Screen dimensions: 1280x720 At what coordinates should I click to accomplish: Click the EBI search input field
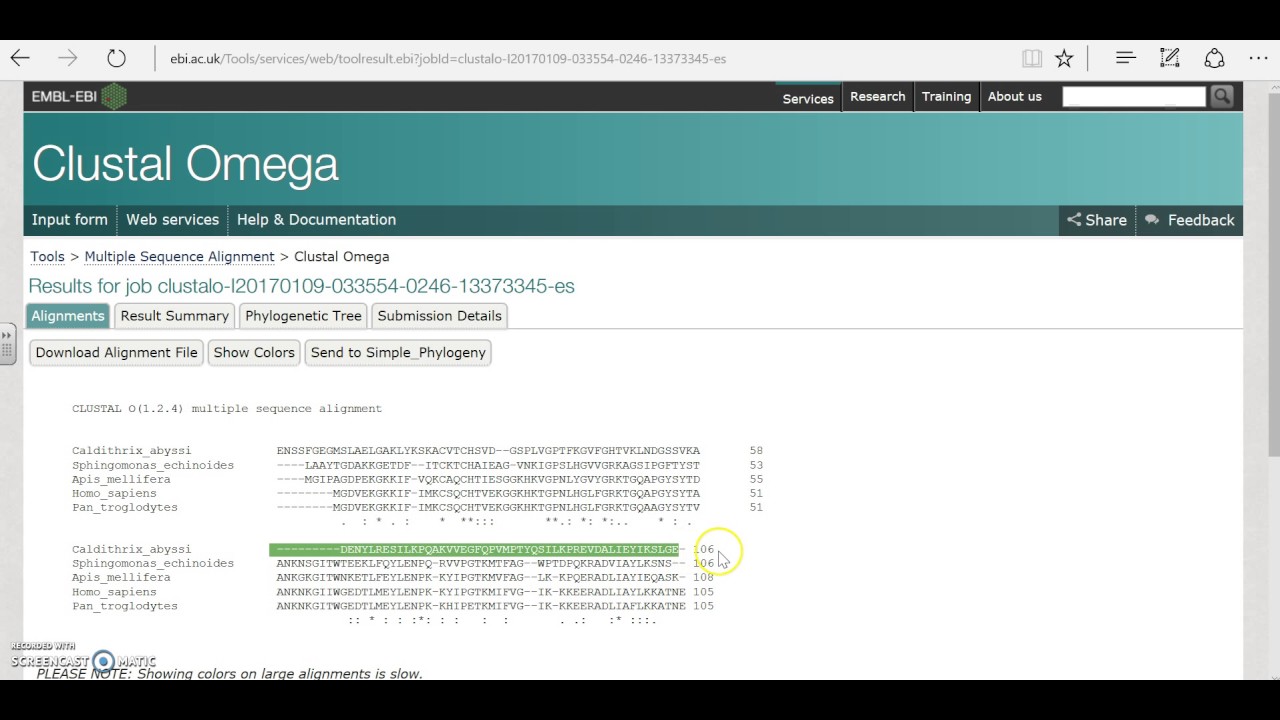pyautogui.click(x=1134, y=96)
